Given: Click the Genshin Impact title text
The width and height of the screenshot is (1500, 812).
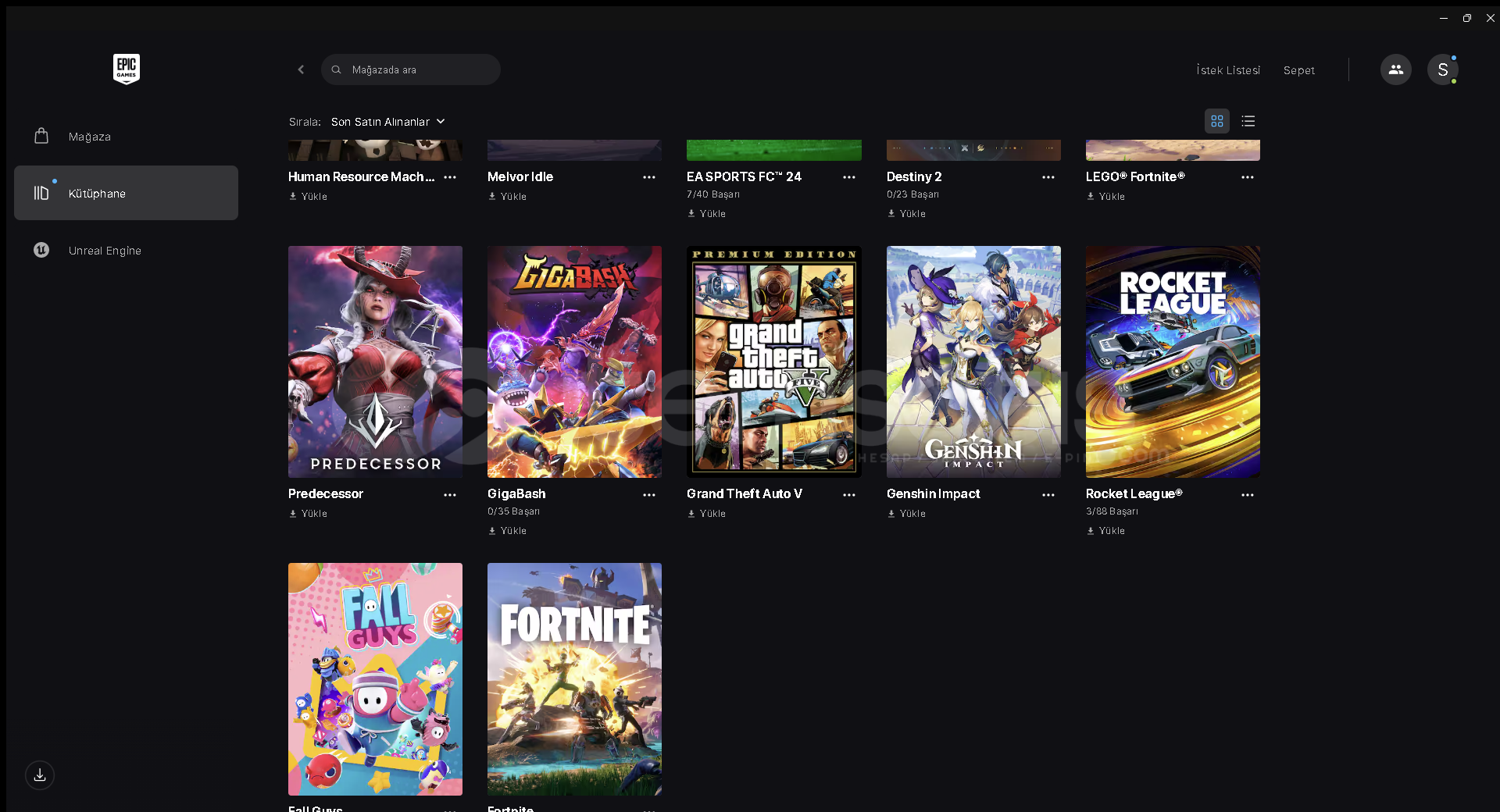Looking at the screenshot, I should (933, 493).
